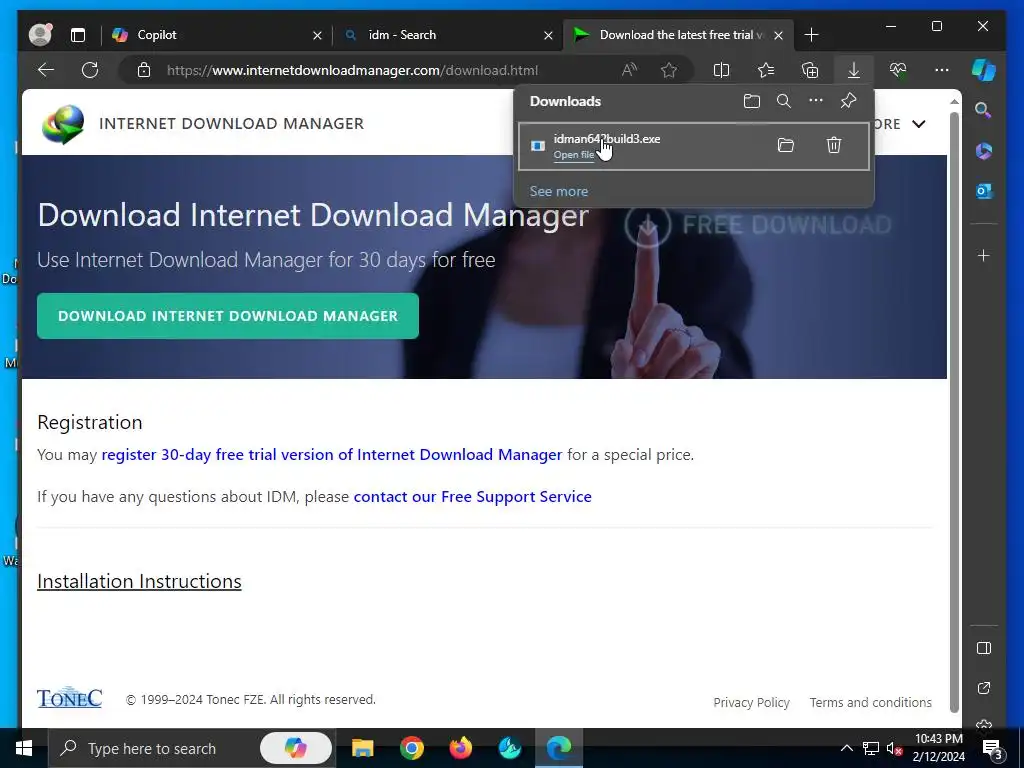Open a new tab with plus button
Screen dimensions: 1024x768
tap(812, 35)
